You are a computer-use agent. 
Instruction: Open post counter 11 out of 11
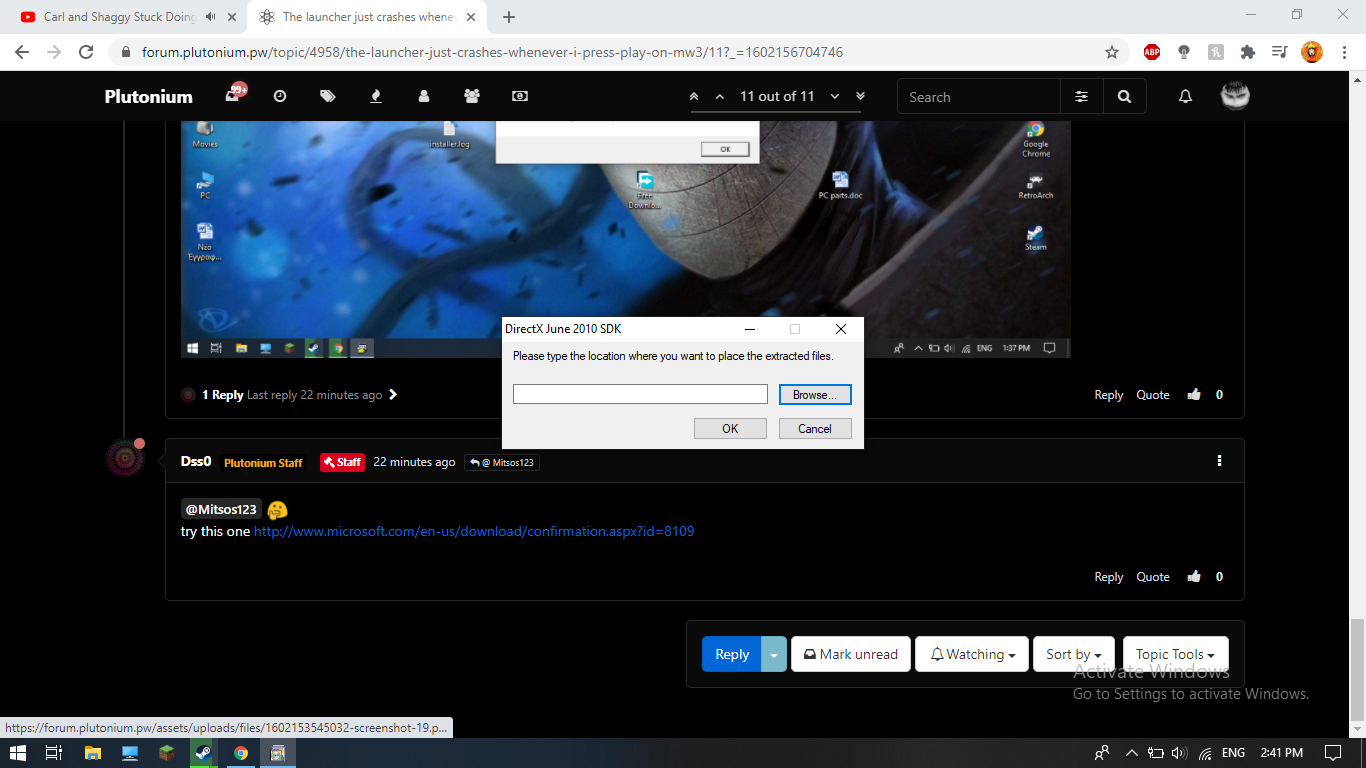pos(777,96)
